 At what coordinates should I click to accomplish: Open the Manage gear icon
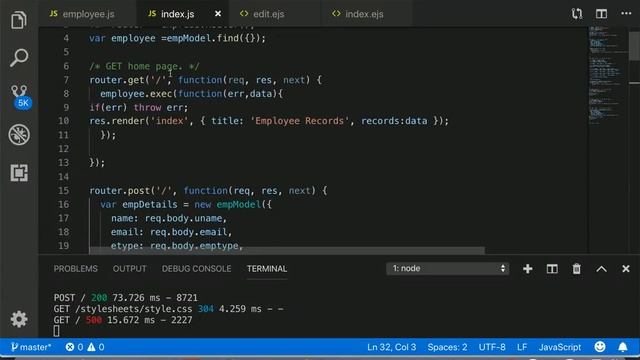tap(19, 319)
